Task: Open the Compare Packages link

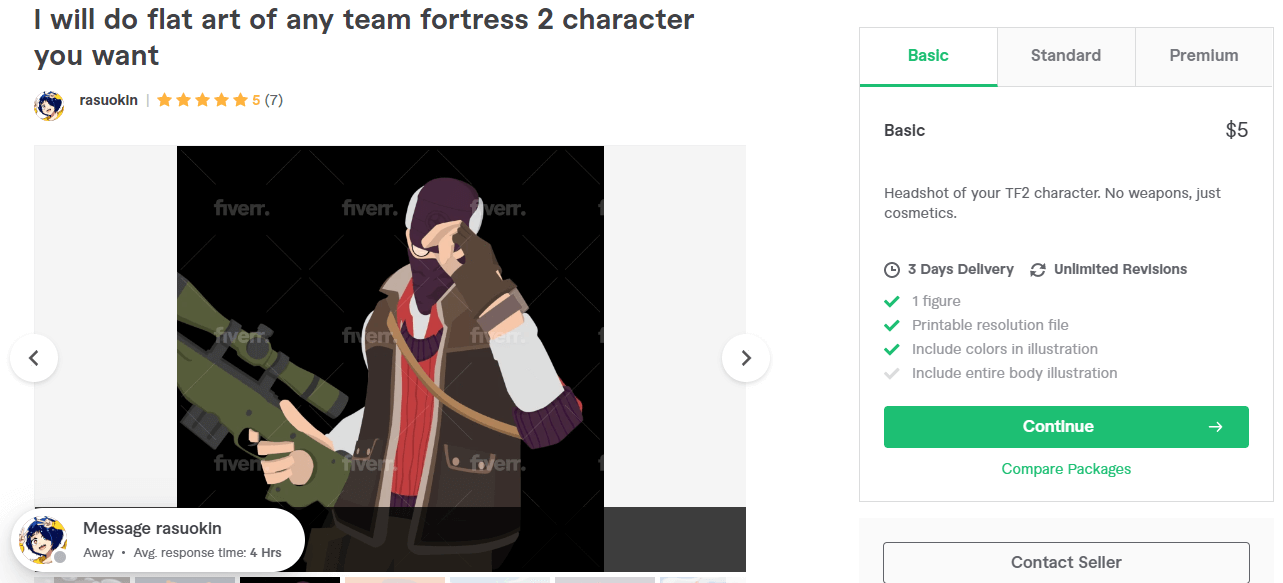Action: [1066, 469]
